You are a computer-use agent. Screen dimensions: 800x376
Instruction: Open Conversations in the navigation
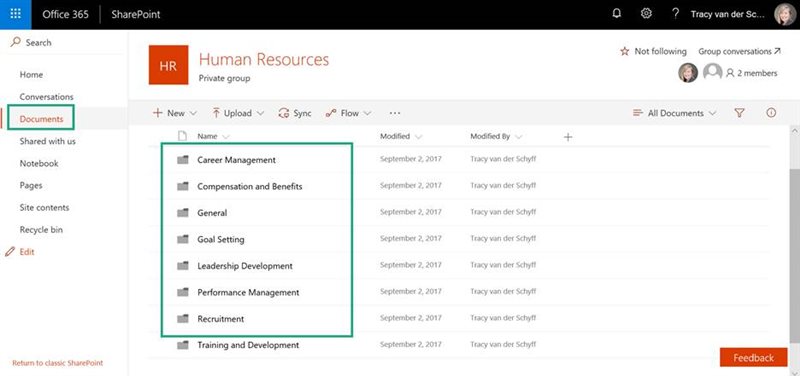[x=46, y=97]
